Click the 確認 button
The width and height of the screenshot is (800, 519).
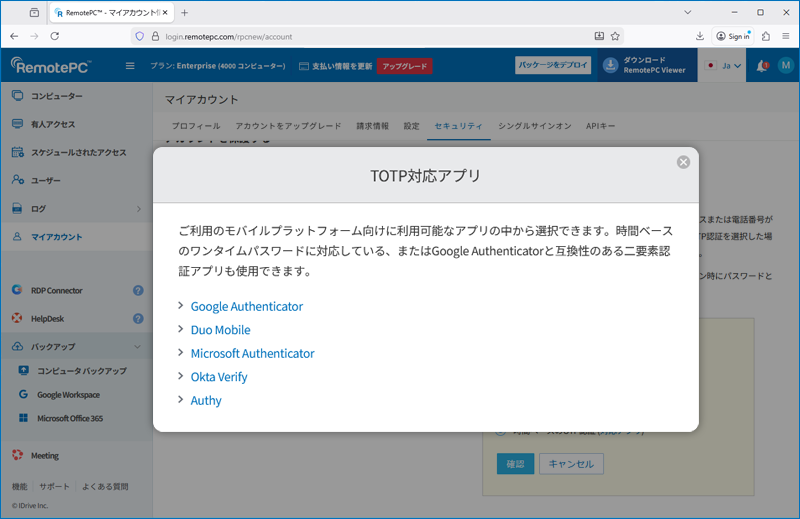click(x=515, y=464)
